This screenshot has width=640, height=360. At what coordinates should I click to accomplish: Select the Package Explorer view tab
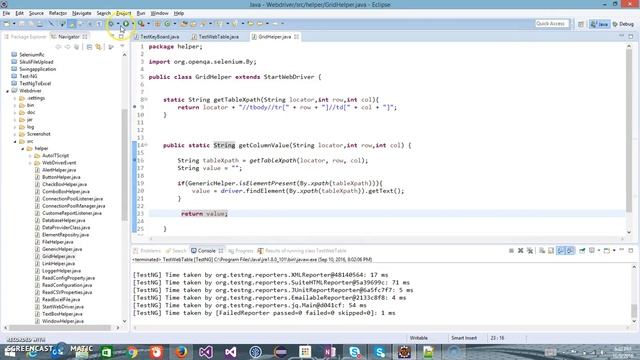pos(25,37)
